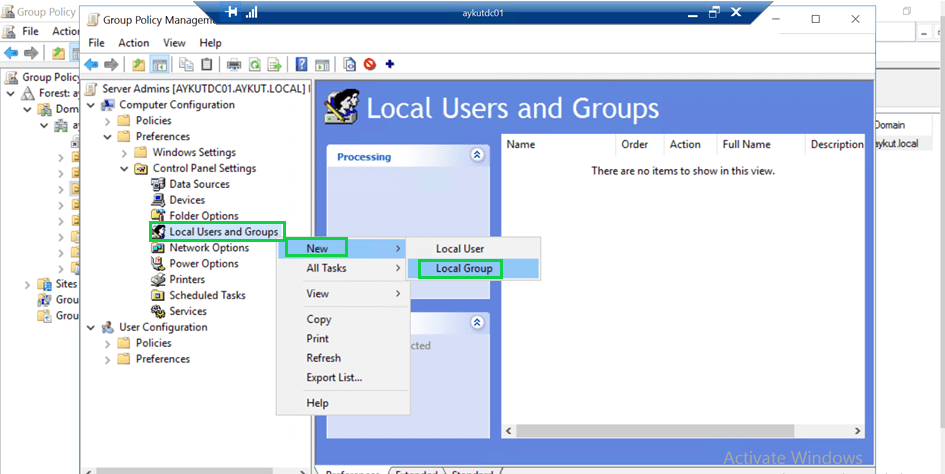The width and height of the screenshot is (945, 474).
Task: Choose Local User in the New submenu
Action: click(x=460, y=249)
